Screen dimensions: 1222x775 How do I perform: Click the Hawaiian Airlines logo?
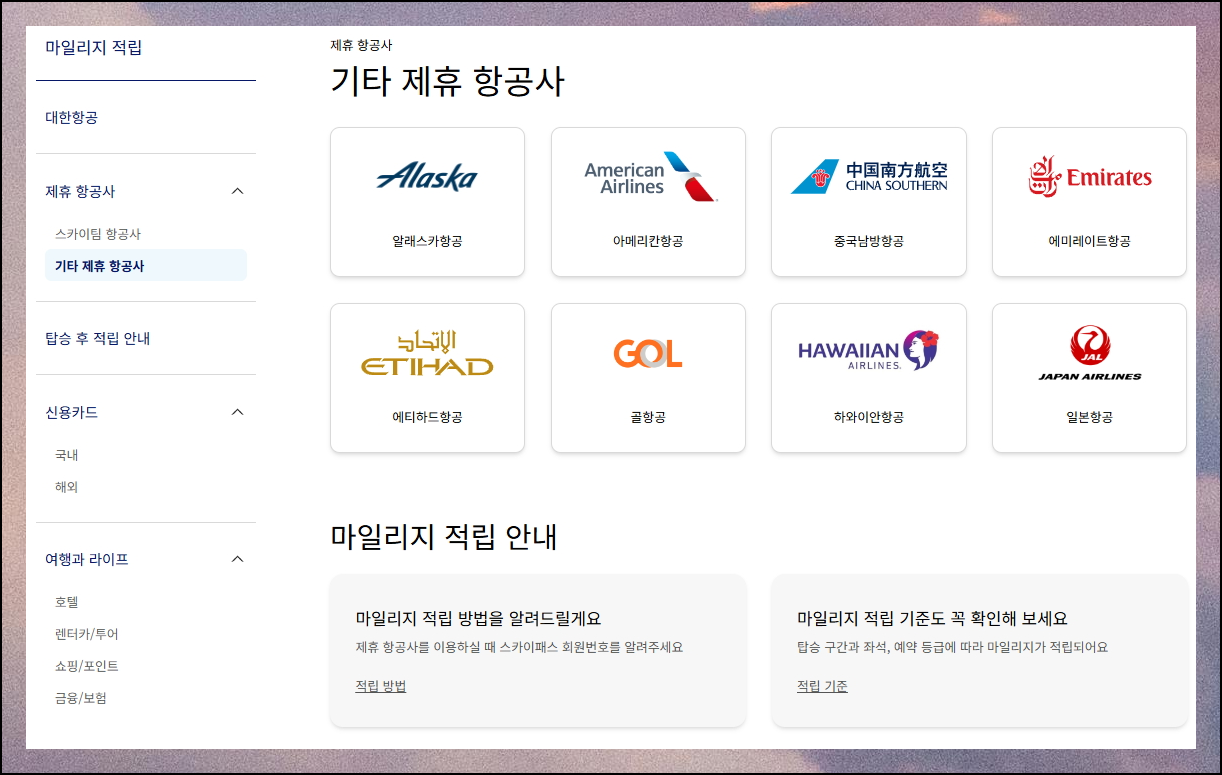(869, 351)
